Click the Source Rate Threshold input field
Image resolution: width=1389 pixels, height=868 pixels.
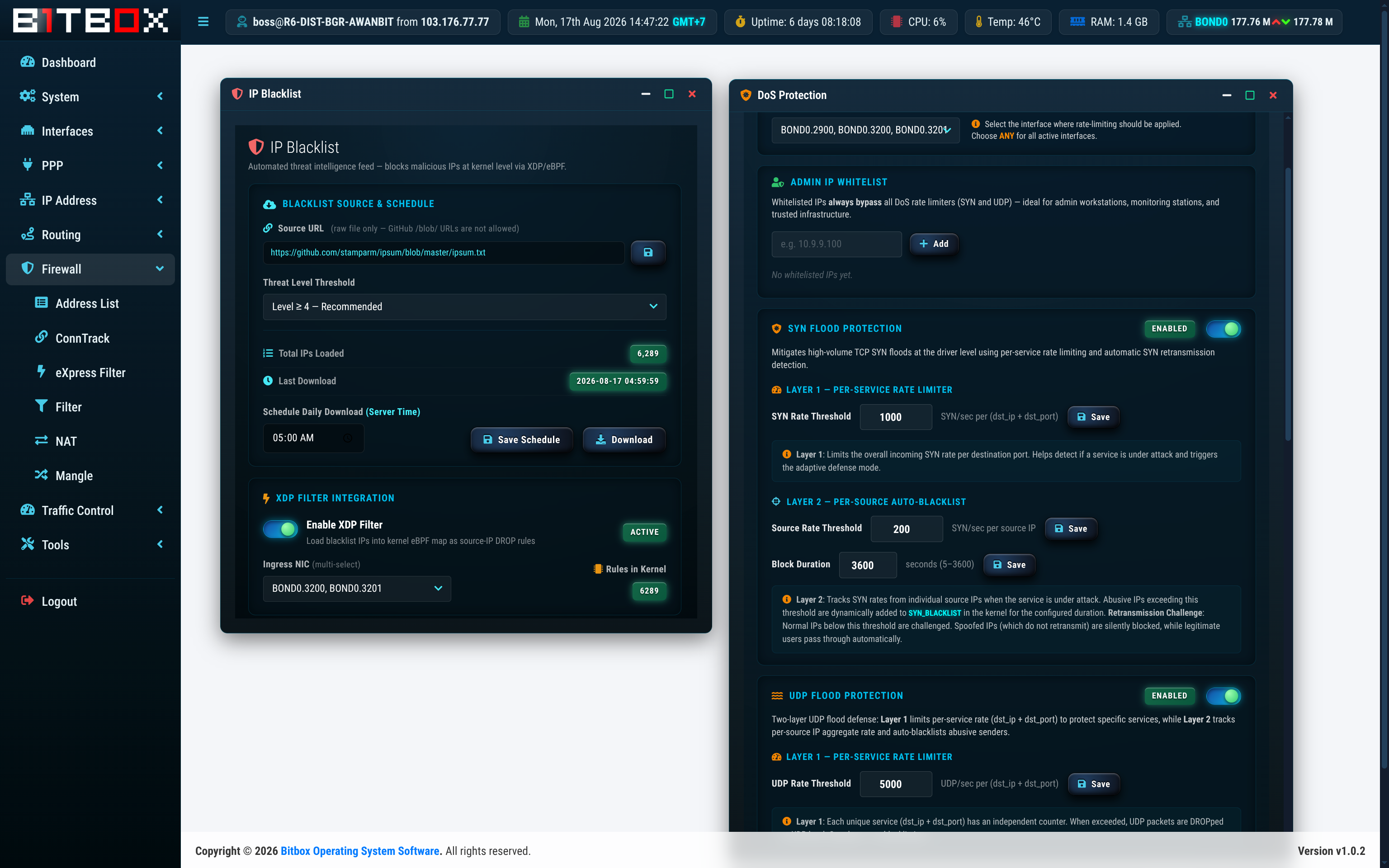906,529
